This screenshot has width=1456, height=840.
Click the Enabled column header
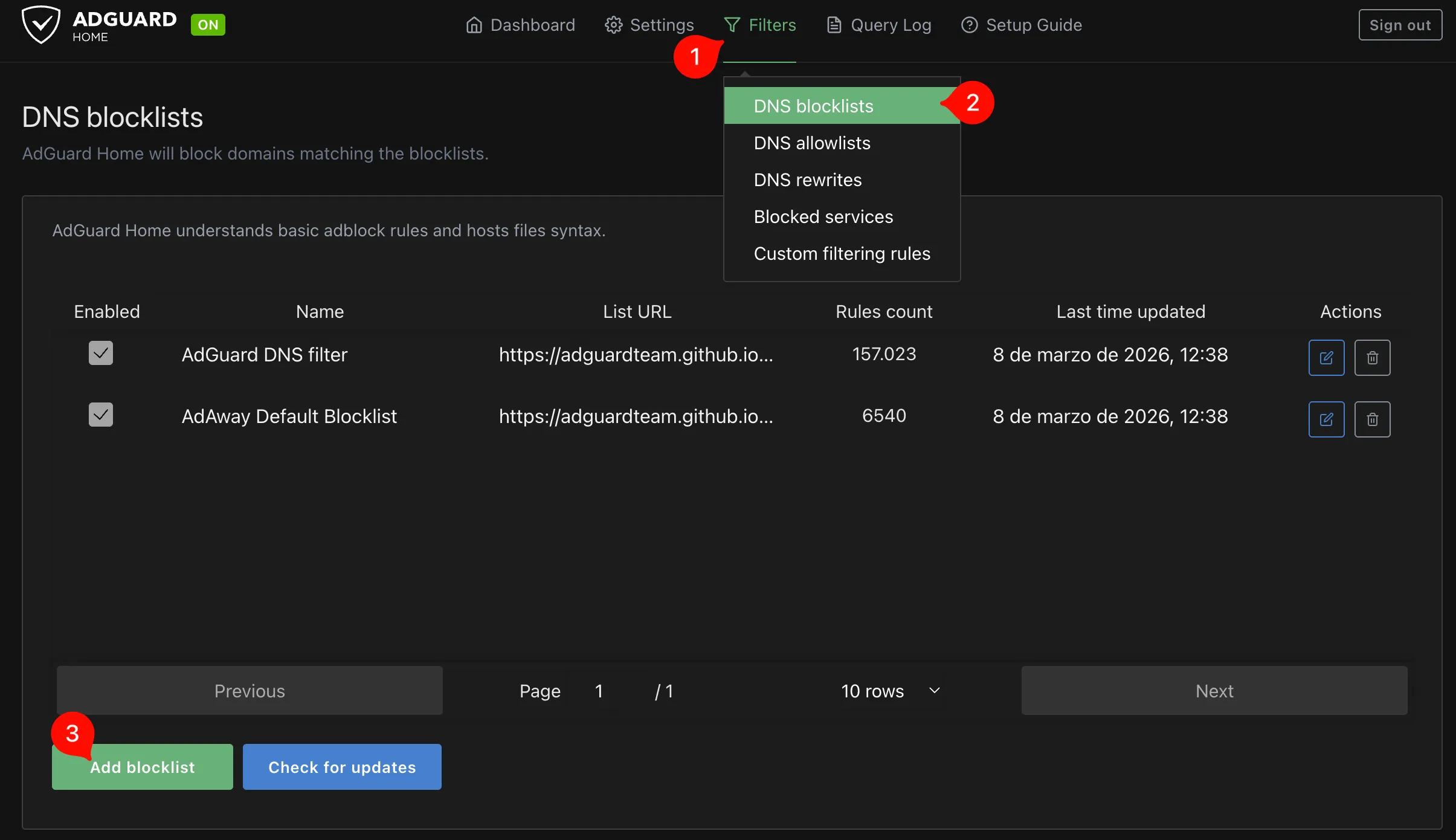pos(107,311)
